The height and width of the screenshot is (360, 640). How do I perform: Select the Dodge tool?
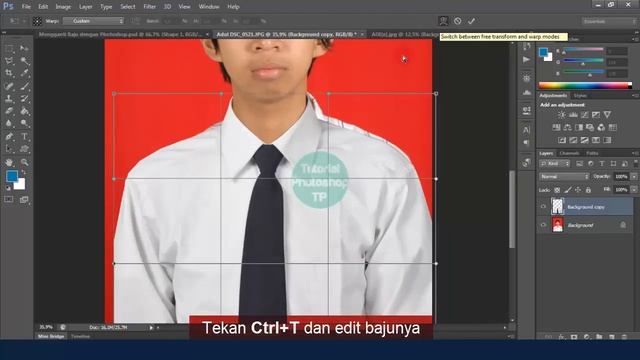(x=24, y=123)
